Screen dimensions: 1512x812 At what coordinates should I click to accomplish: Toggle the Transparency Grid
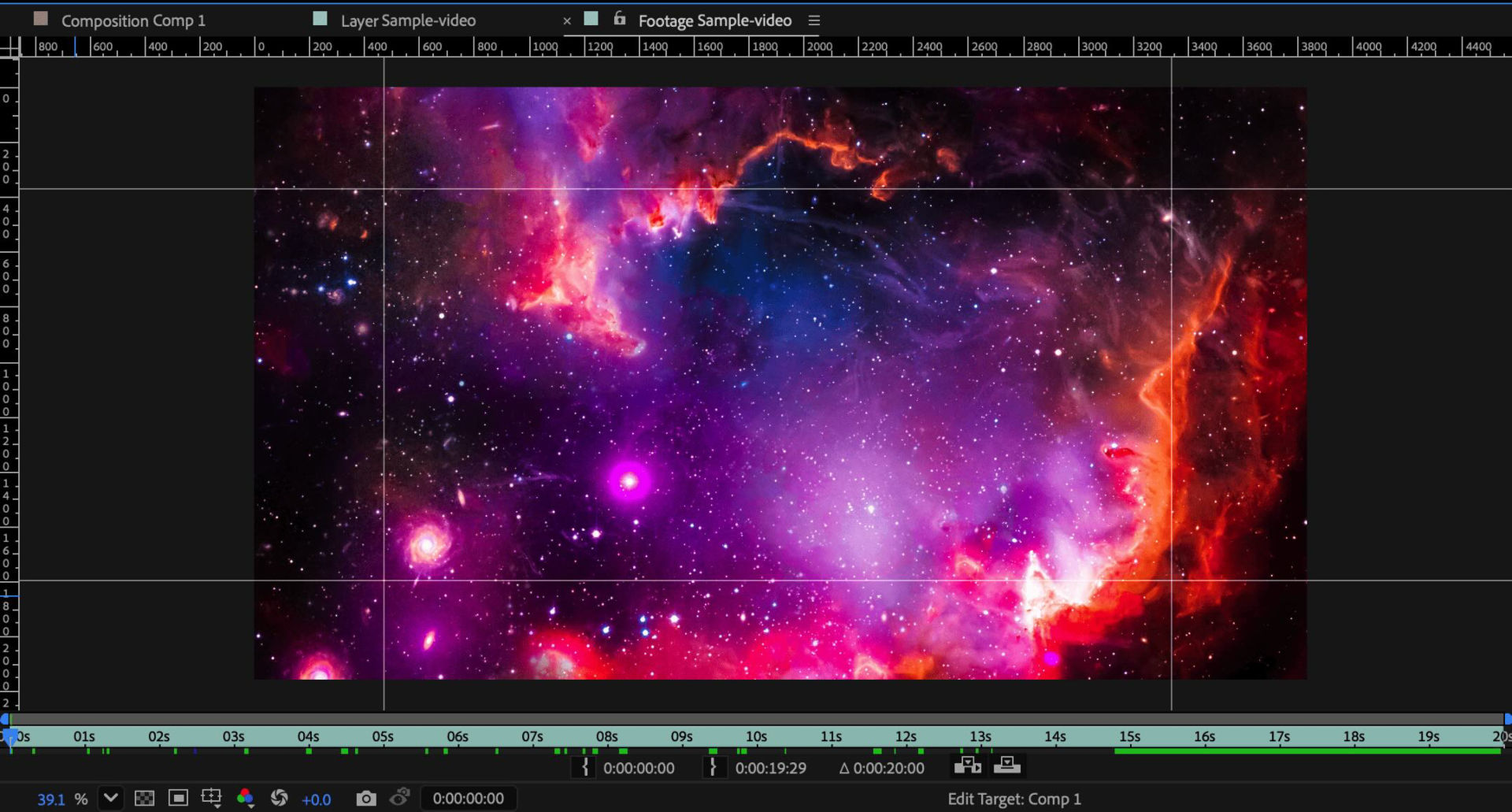click(x=146, y=798)
